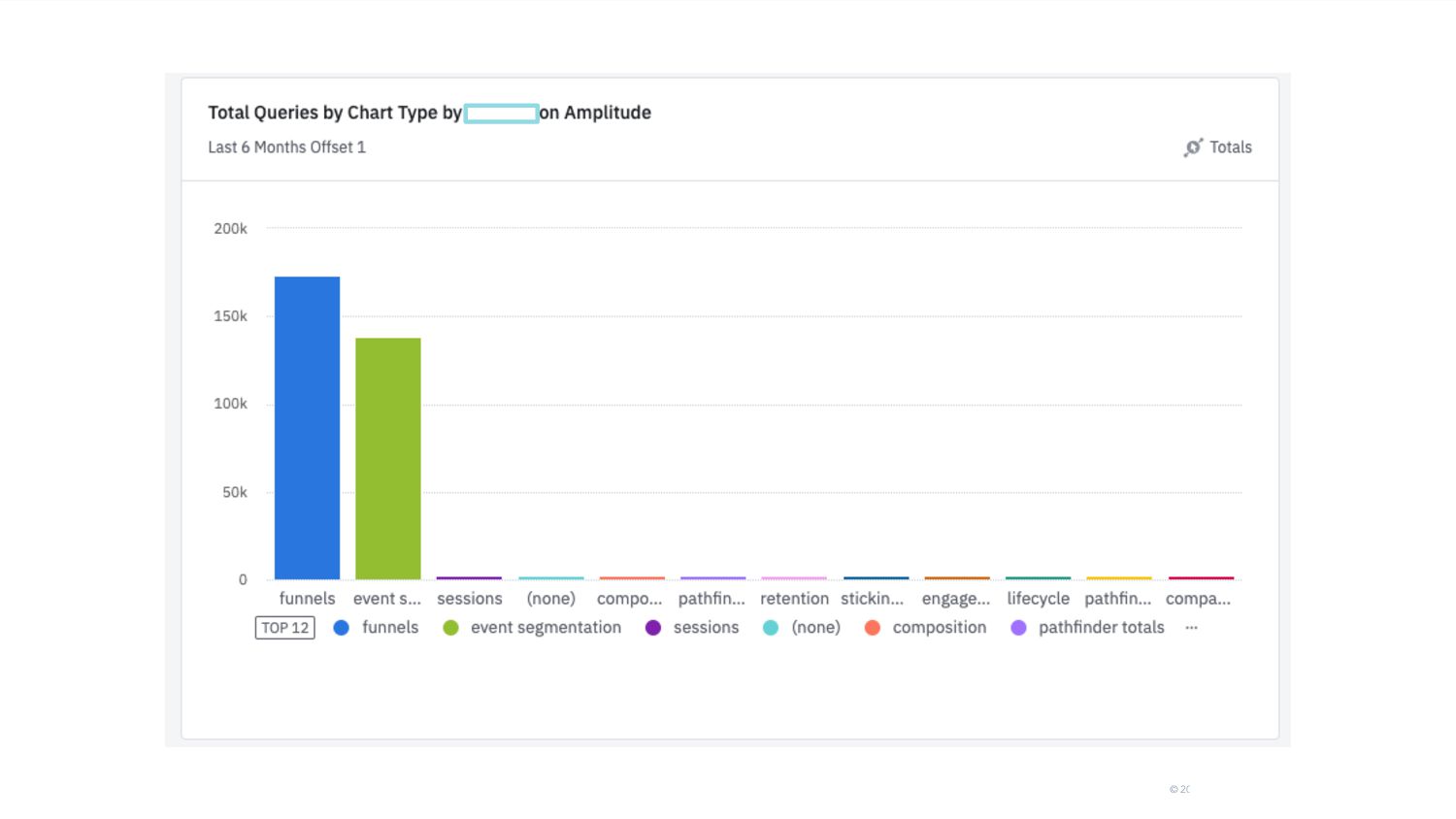This screenshot has height=819, width=1456.
Task: Click 'Last 6 Months Offset 1' subtitle
Action: click(286, 147)
